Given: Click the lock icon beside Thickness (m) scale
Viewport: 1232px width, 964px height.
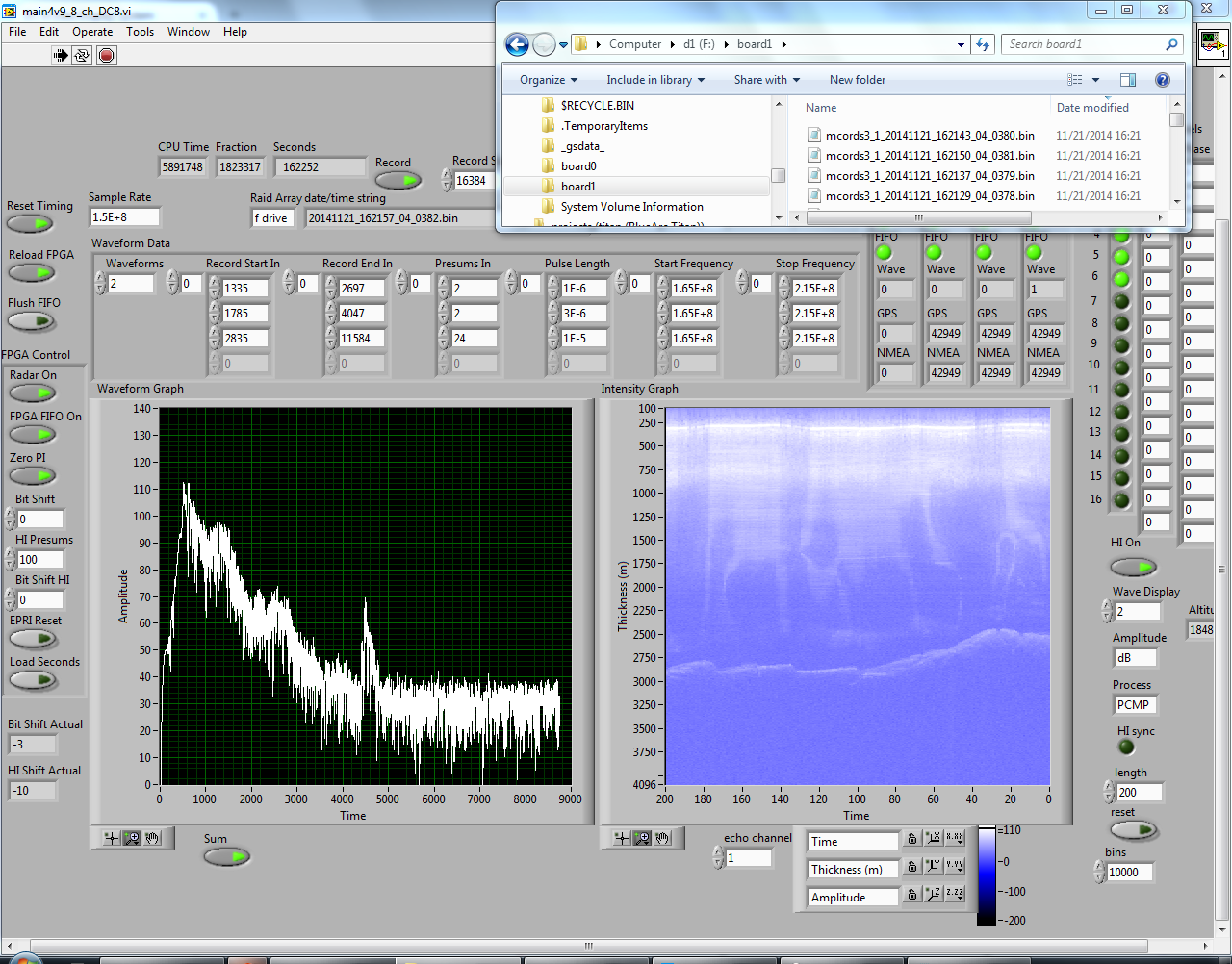Looking at the screenshot, I should click(912, 866).
